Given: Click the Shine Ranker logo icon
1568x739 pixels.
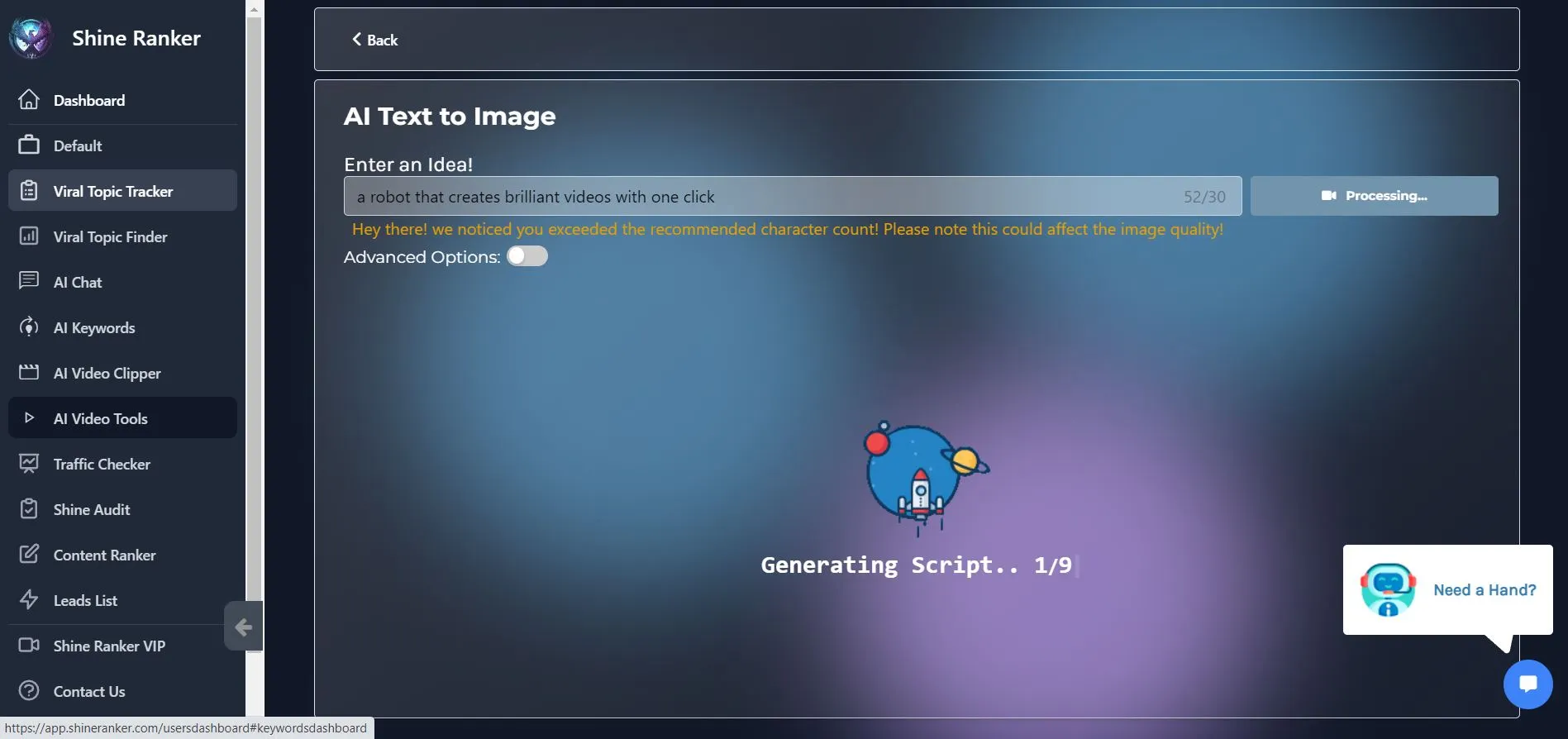Looking at the screenshot, I should [x=31, y=38].
